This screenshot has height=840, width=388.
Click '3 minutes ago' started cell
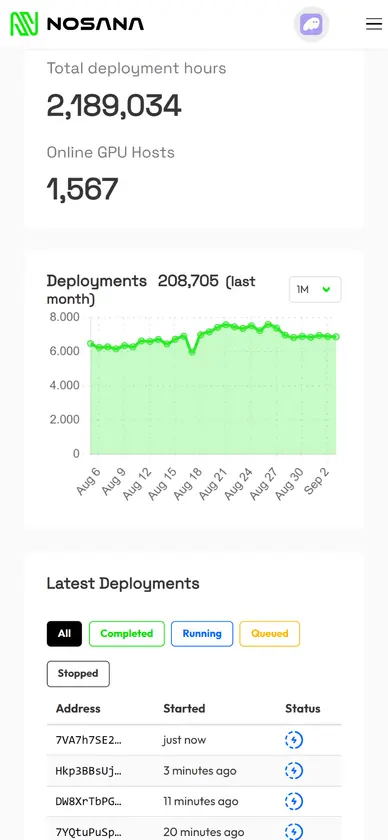click(200, 771)
